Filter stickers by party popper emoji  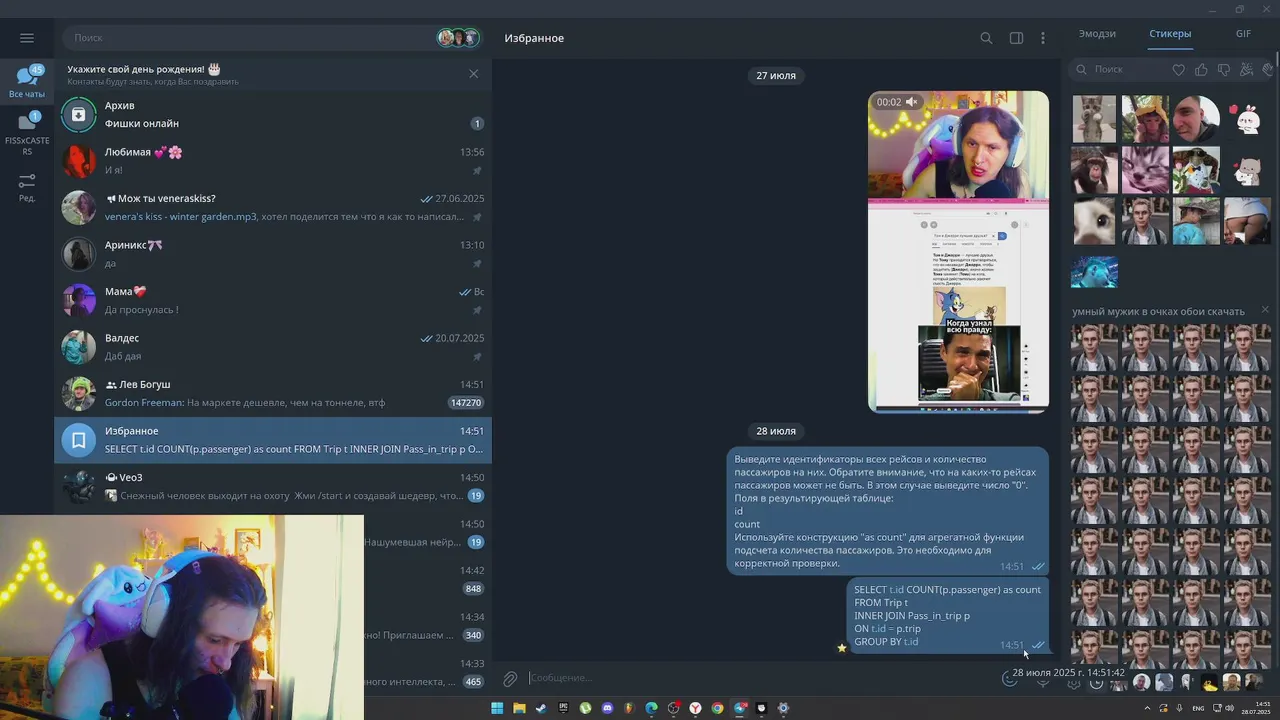point(1246,69)
